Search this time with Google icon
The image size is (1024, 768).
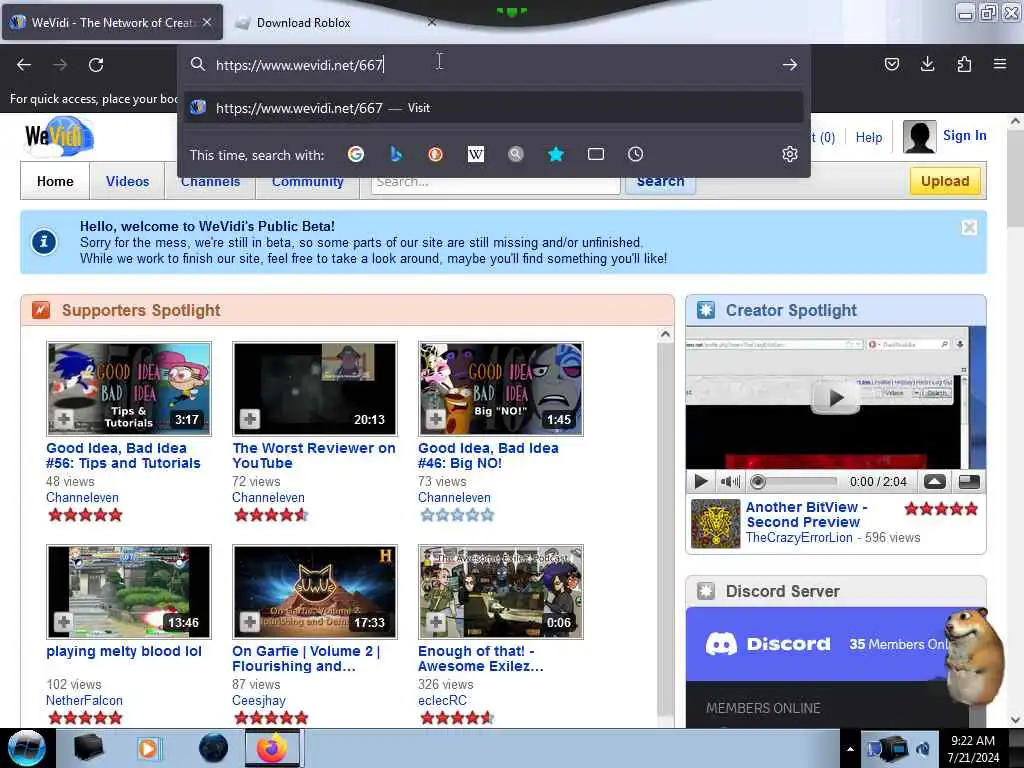(x=356, y=154)
